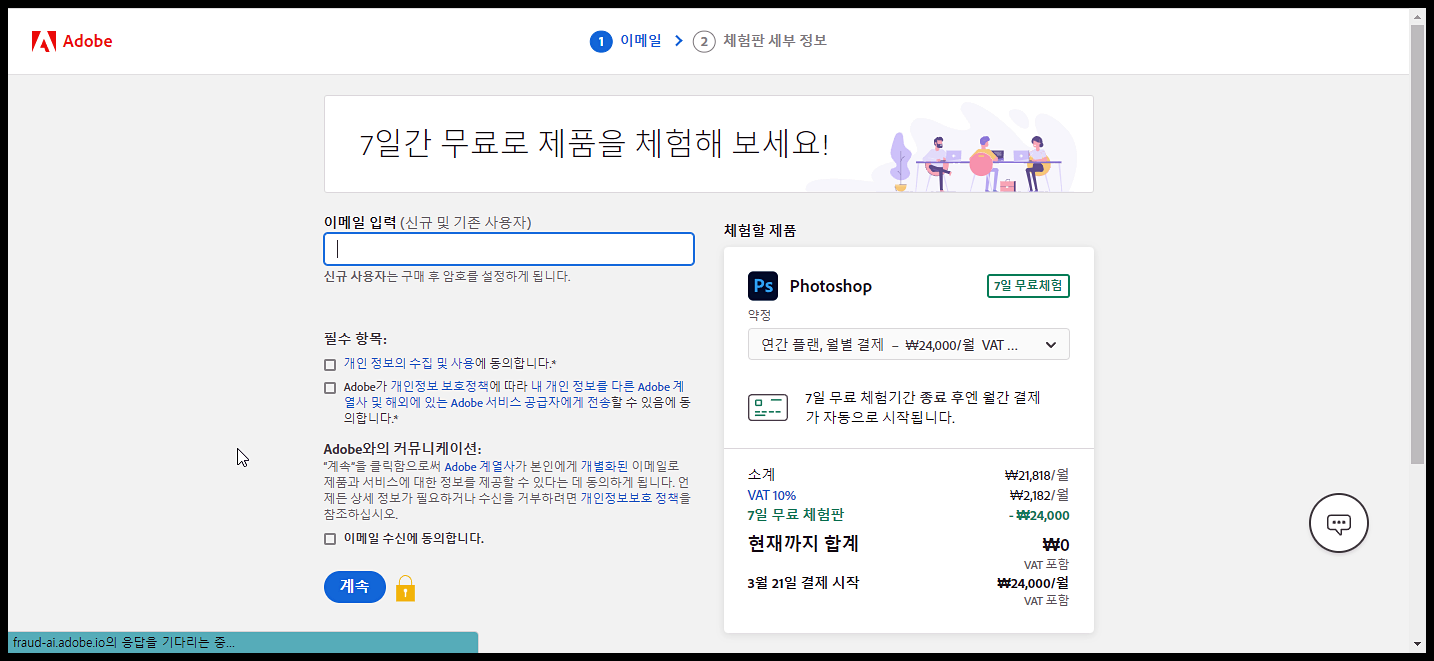1434x661 pixels.
Task: Click the 3월 21일 결제 시작 text
Action: [803, 583]
